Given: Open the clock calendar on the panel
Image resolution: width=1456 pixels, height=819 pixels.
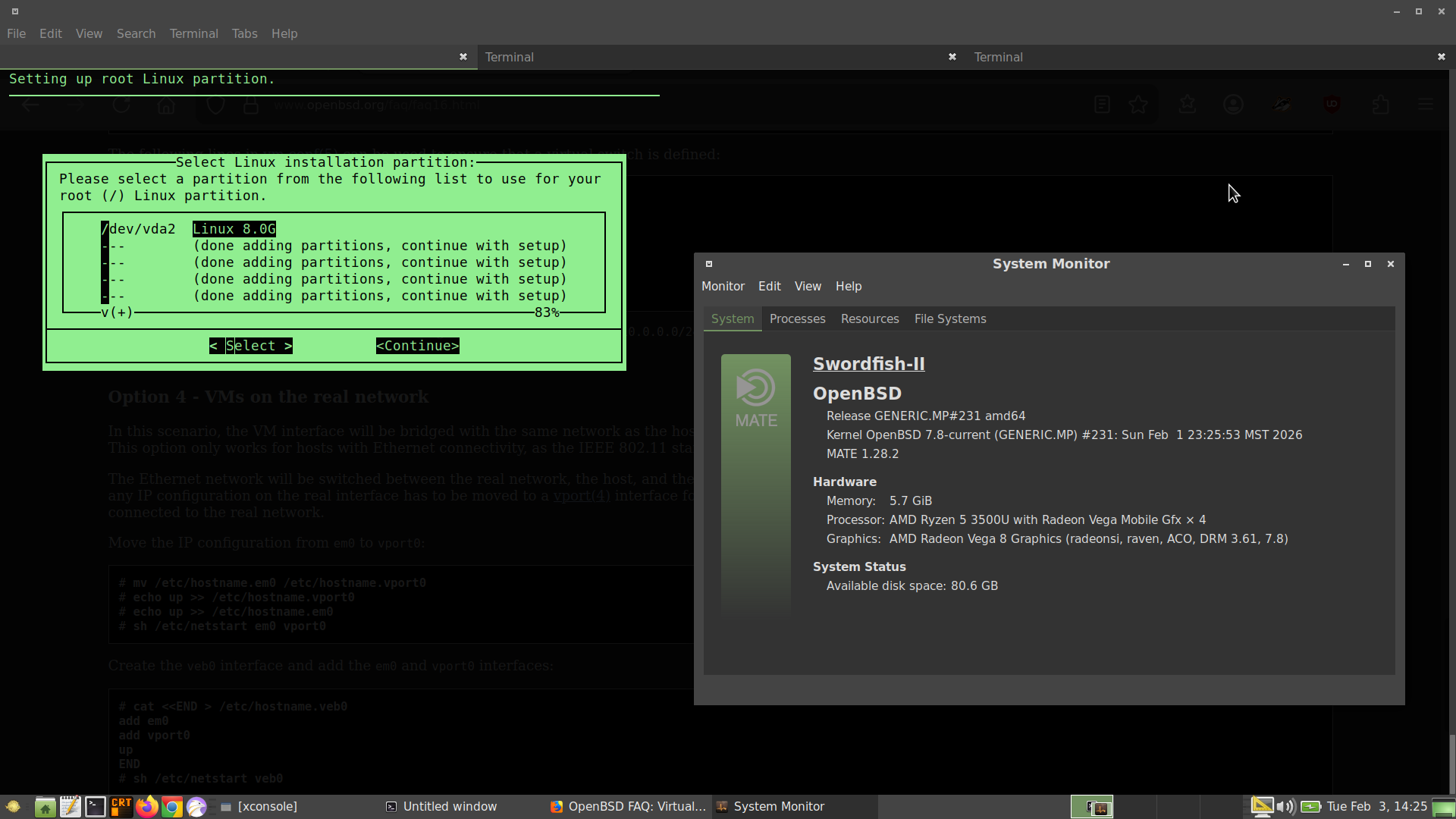Looking at the screenshot, I should tap(1376, 806).
